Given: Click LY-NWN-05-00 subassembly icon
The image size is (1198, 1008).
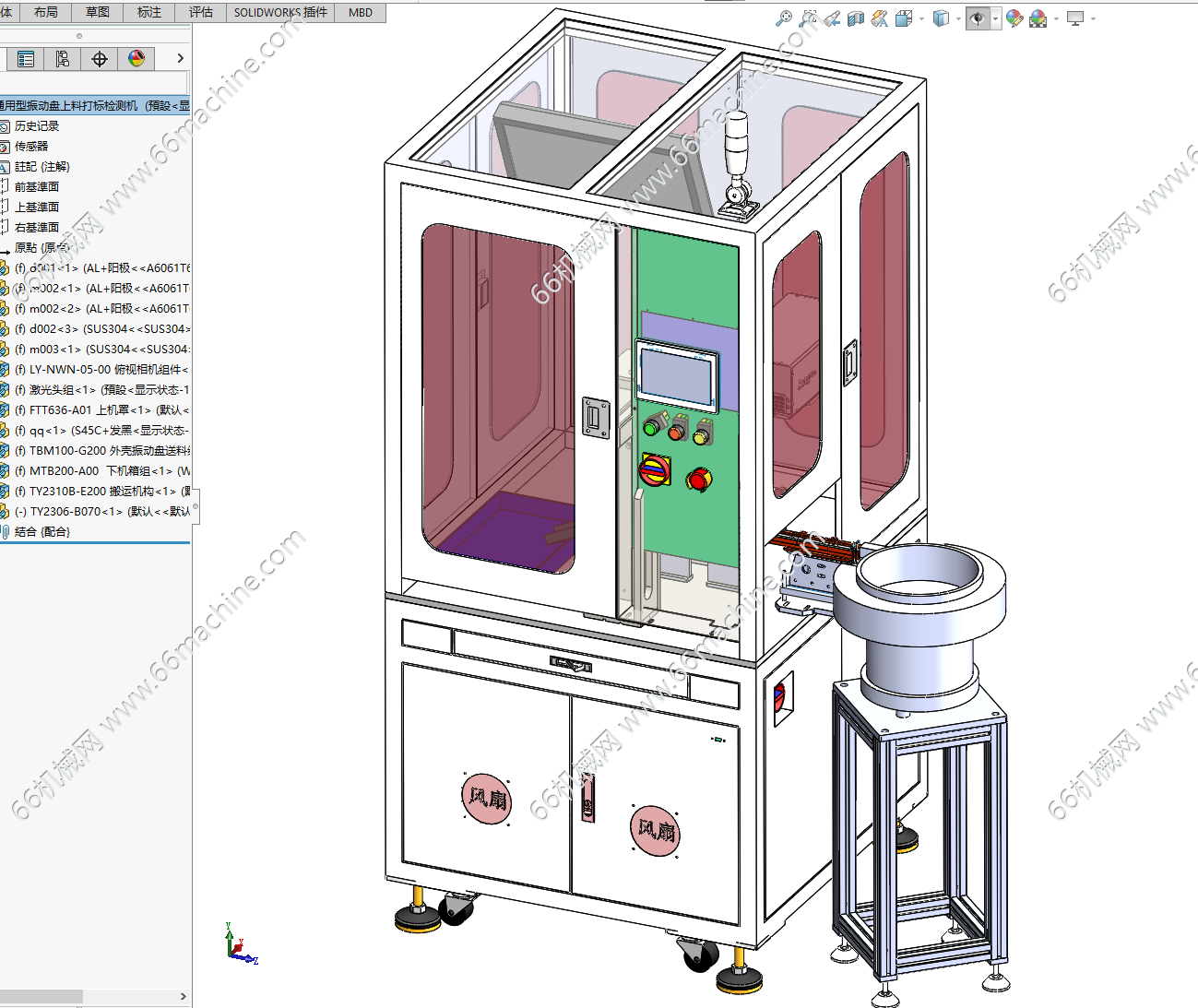Looking at the screenshot, I should [x=4, y=370].
